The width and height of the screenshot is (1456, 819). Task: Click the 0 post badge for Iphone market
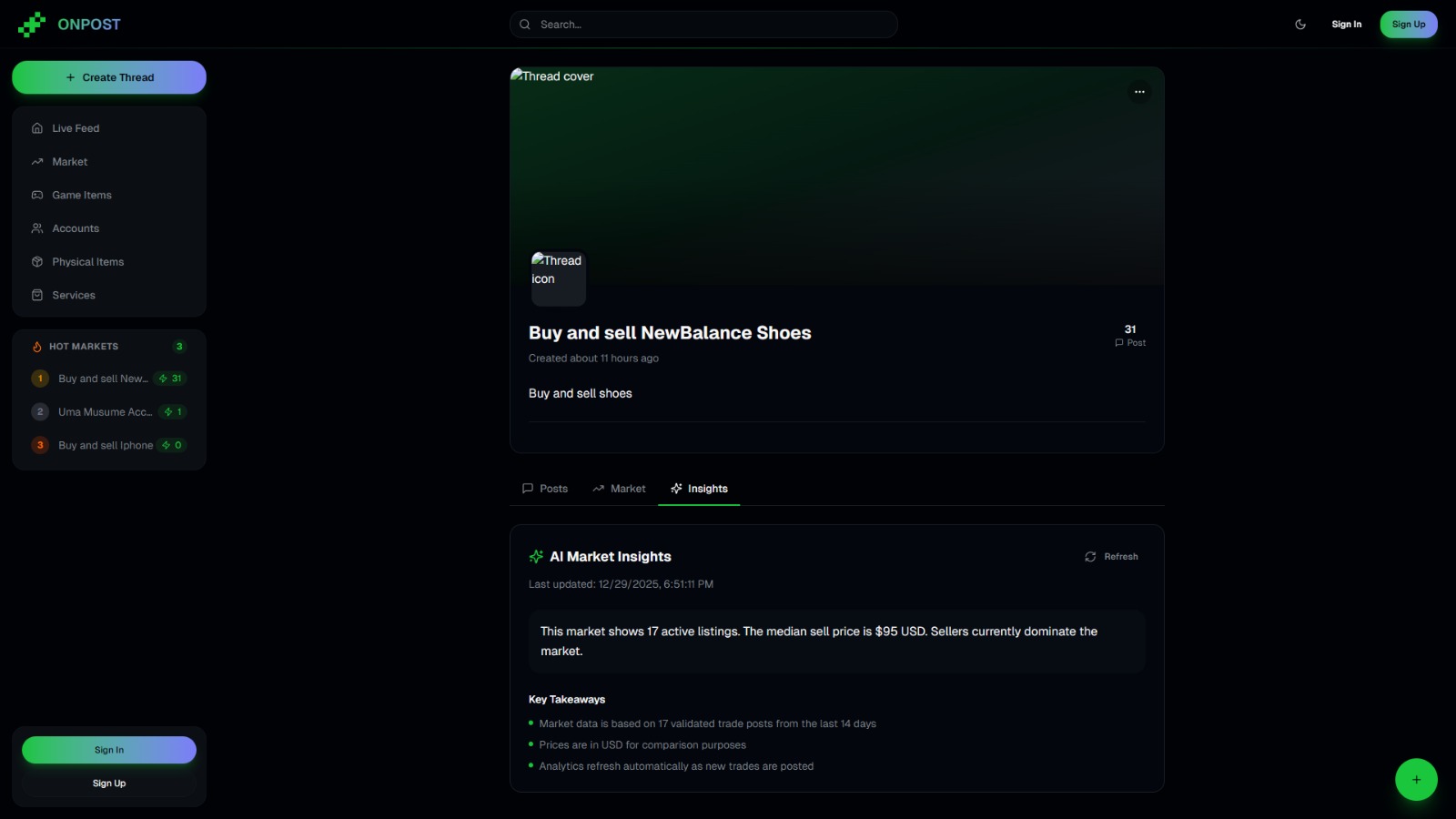click(172, 445)
